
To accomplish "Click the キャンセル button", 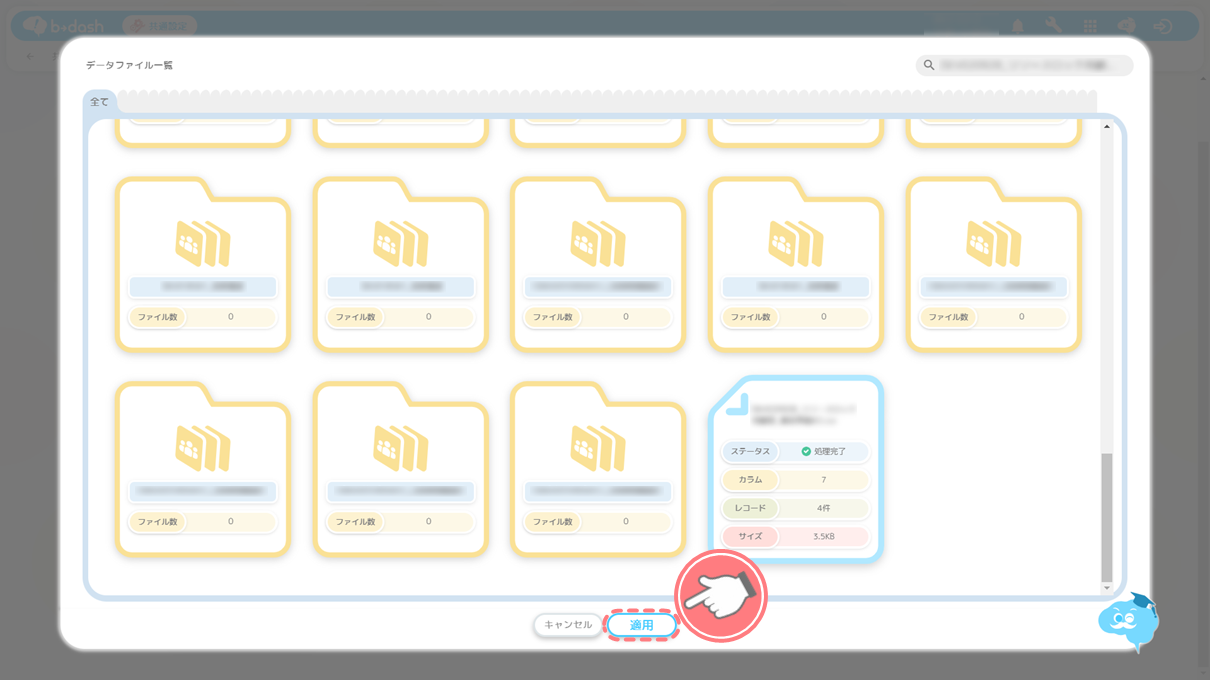I will (x=568, y=625).
